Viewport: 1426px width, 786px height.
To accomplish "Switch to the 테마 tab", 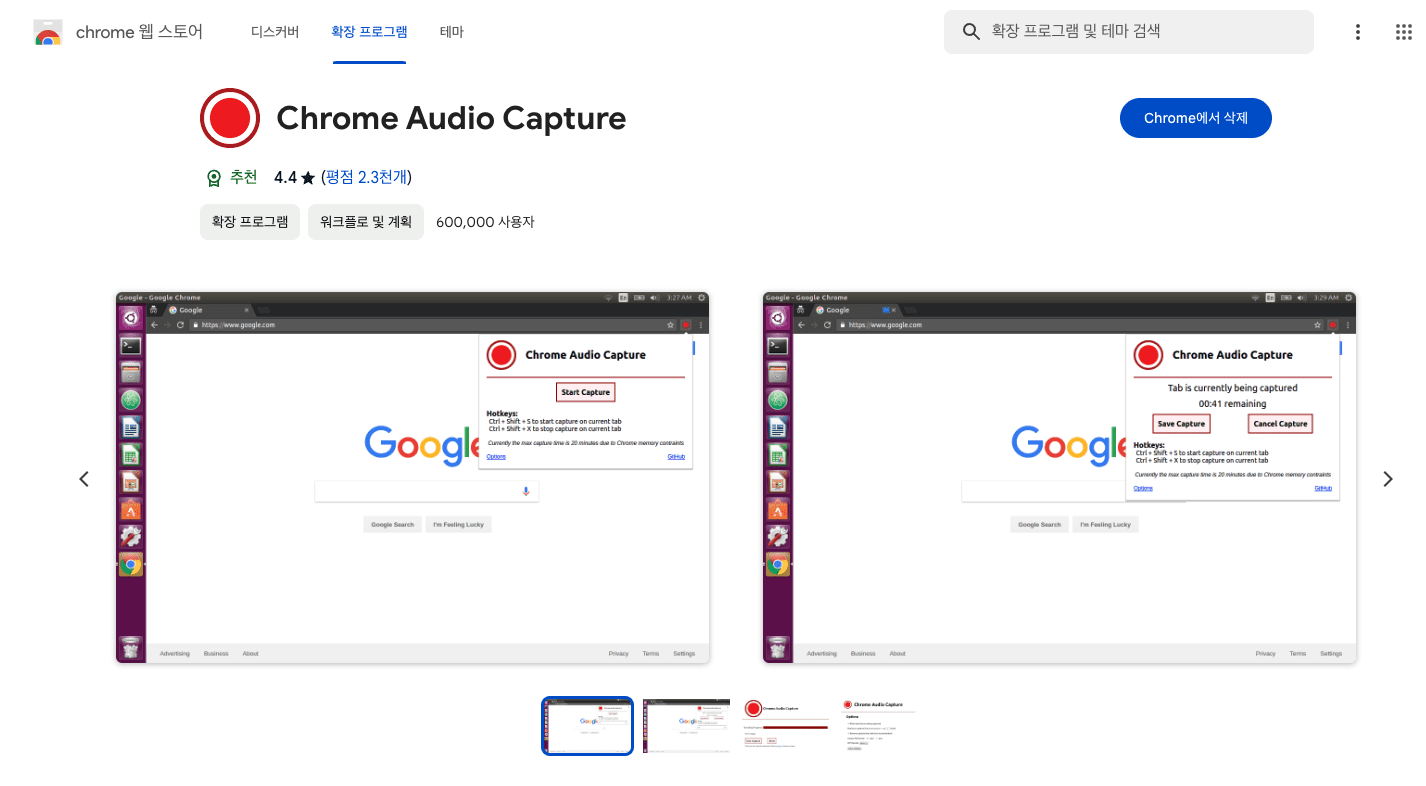I will [452, 32].
